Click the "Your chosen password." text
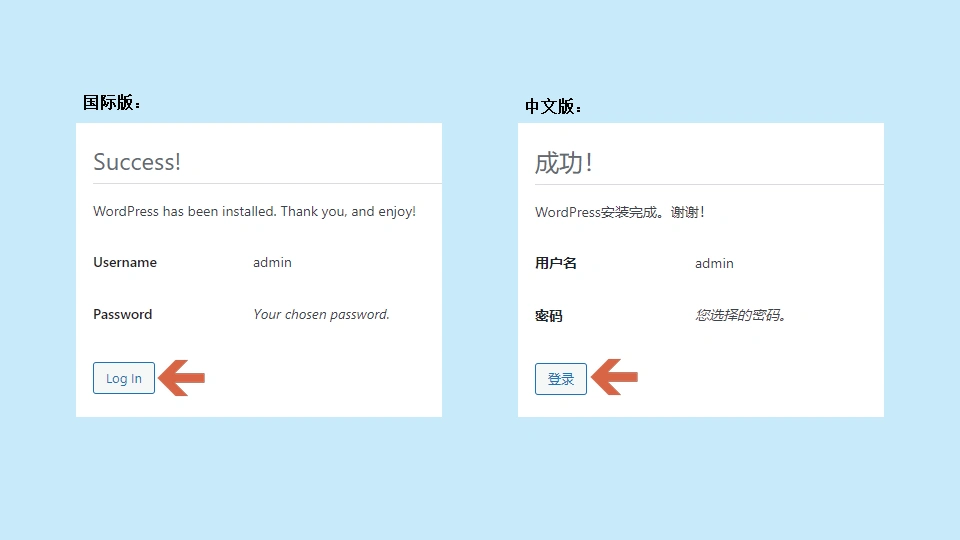960x540 pixels. coord(321,314)
